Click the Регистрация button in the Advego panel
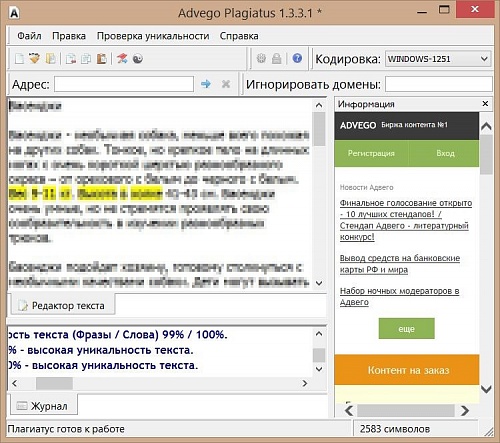The image size is (500, 443). coord(371,153)
